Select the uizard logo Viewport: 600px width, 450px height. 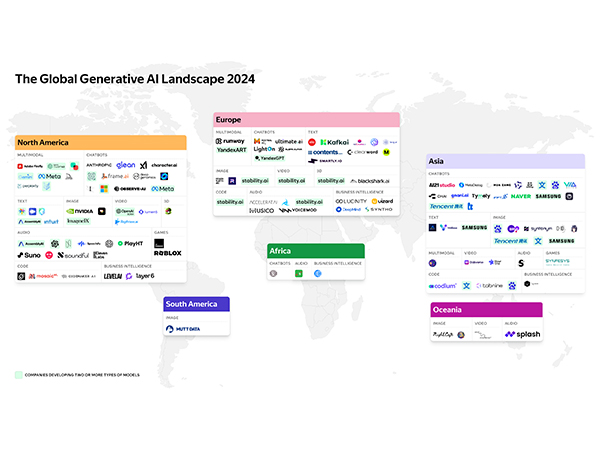pyautogui.click(x=382, y=201)
